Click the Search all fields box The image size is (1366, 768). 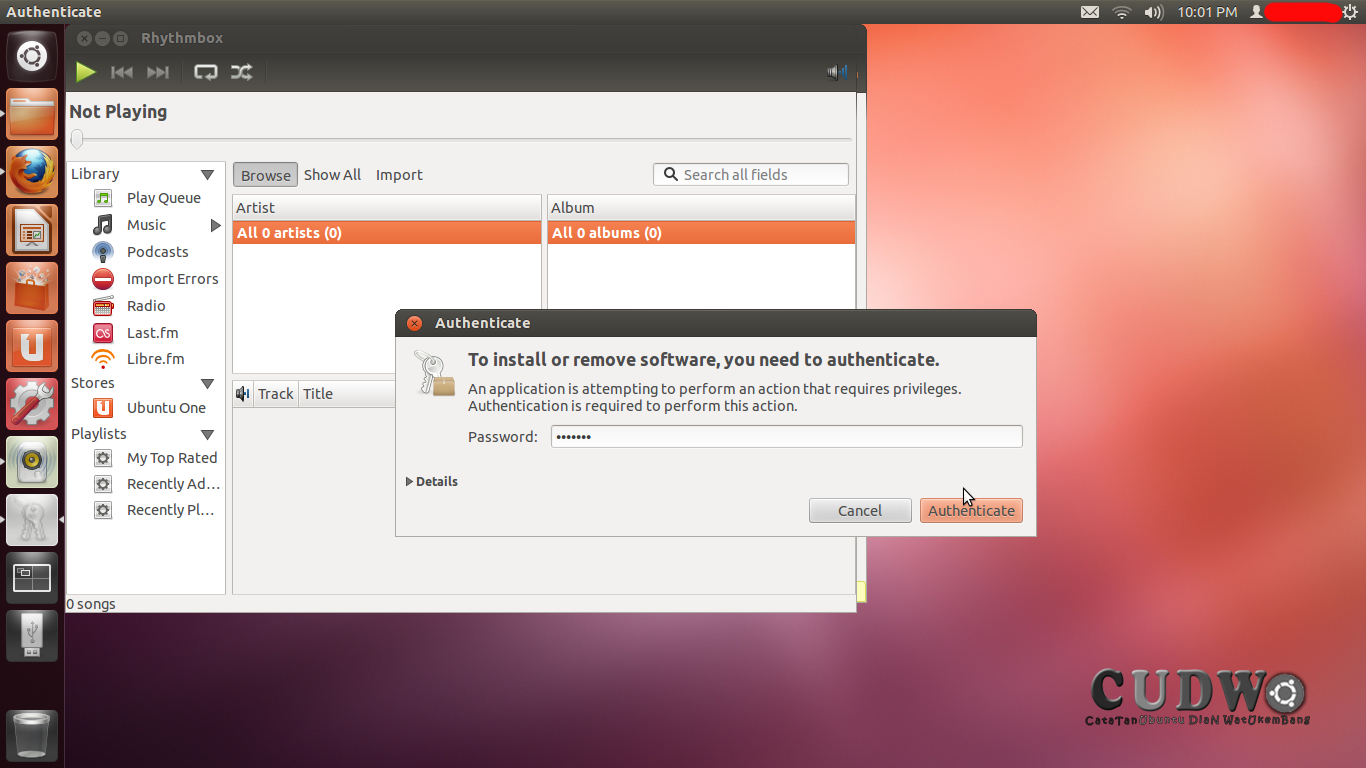(751, 175)
